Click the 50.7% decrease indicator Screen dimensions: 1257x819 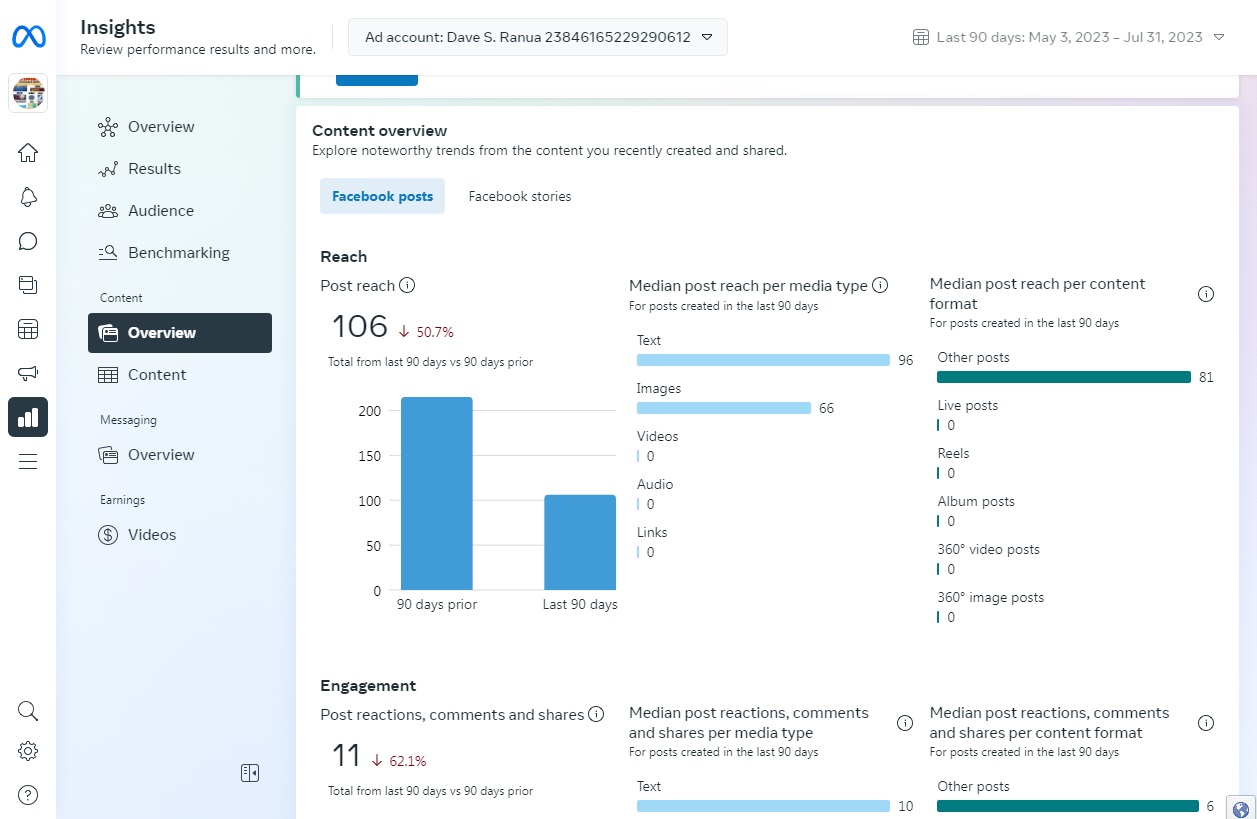pyautogui.click(x=426, y=332)
